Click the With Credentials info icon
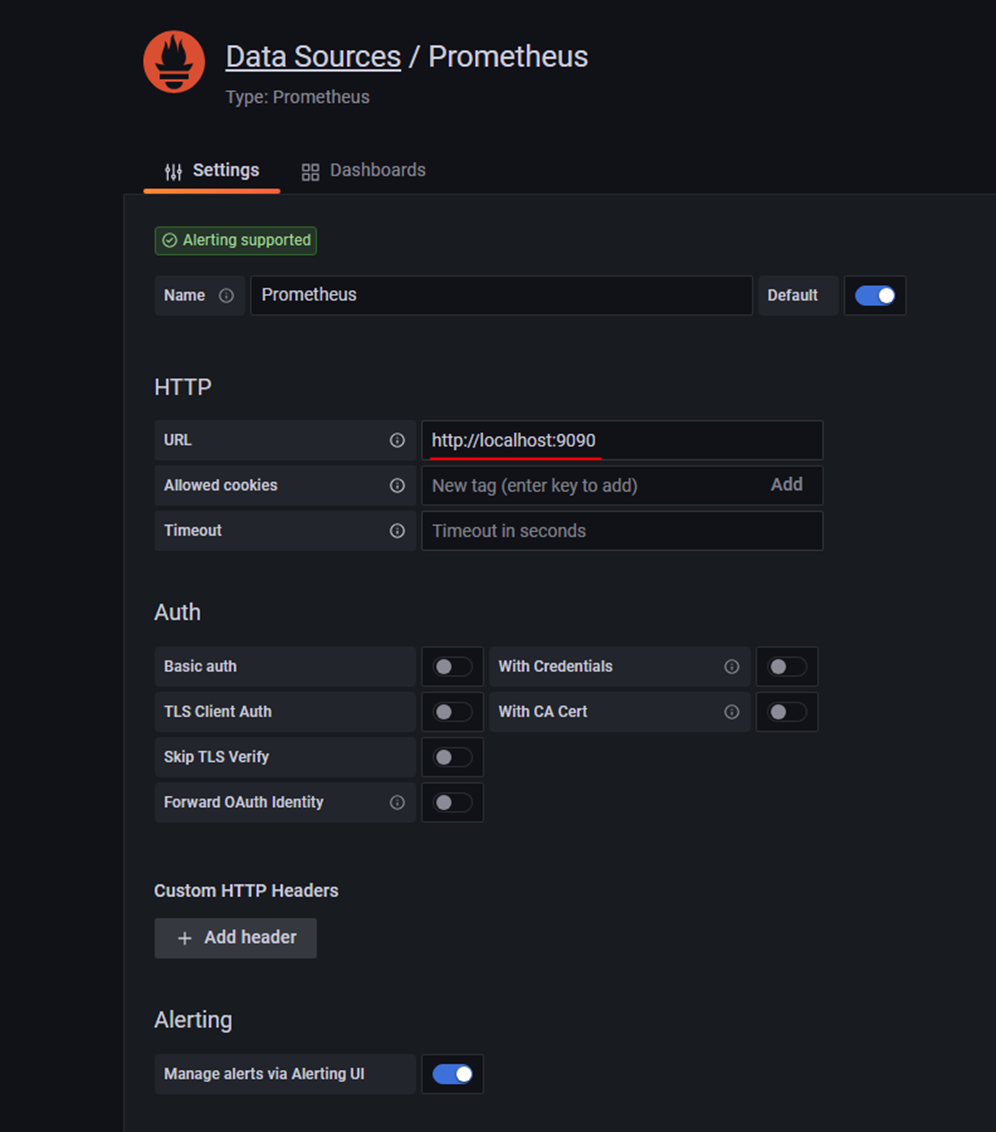This screenshot has height=1132, width=996. coord(732,667)
